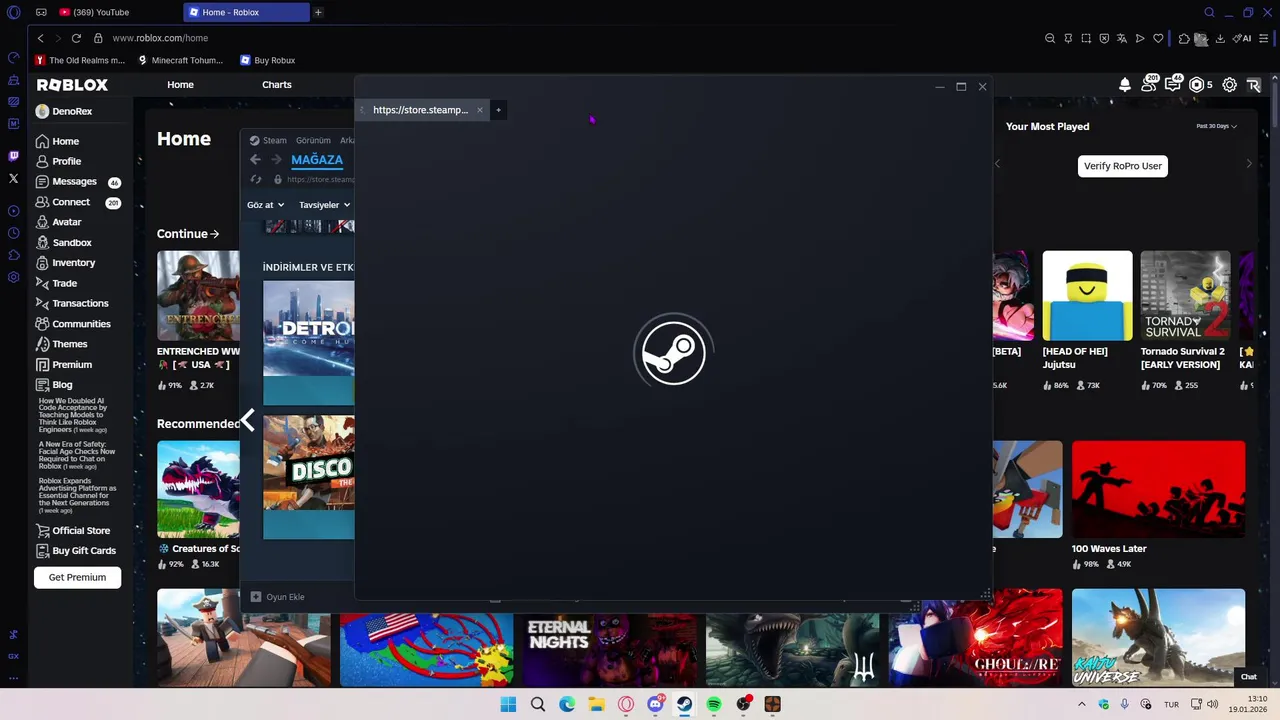Open Opera AI assistant button

(x=1242, y=38)
